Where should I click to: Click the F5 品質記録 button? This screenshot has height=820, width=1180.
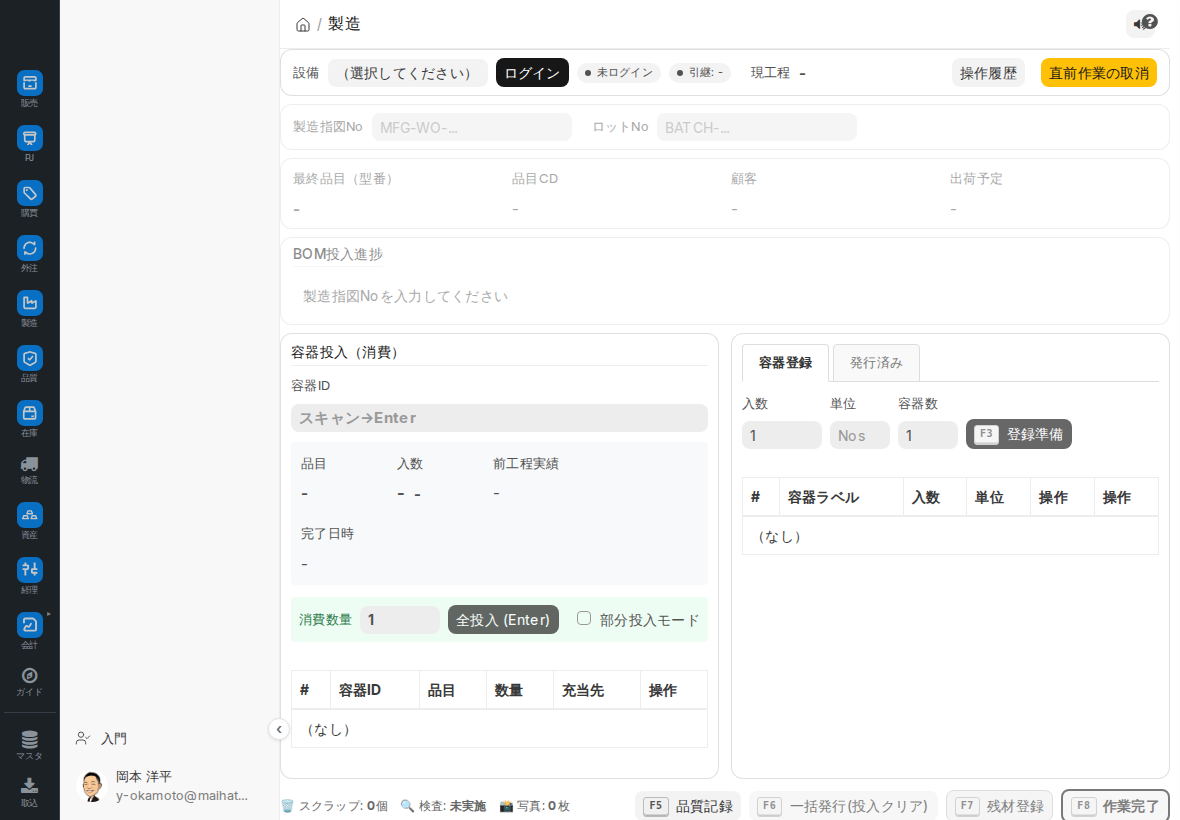(x=688, y=806)
